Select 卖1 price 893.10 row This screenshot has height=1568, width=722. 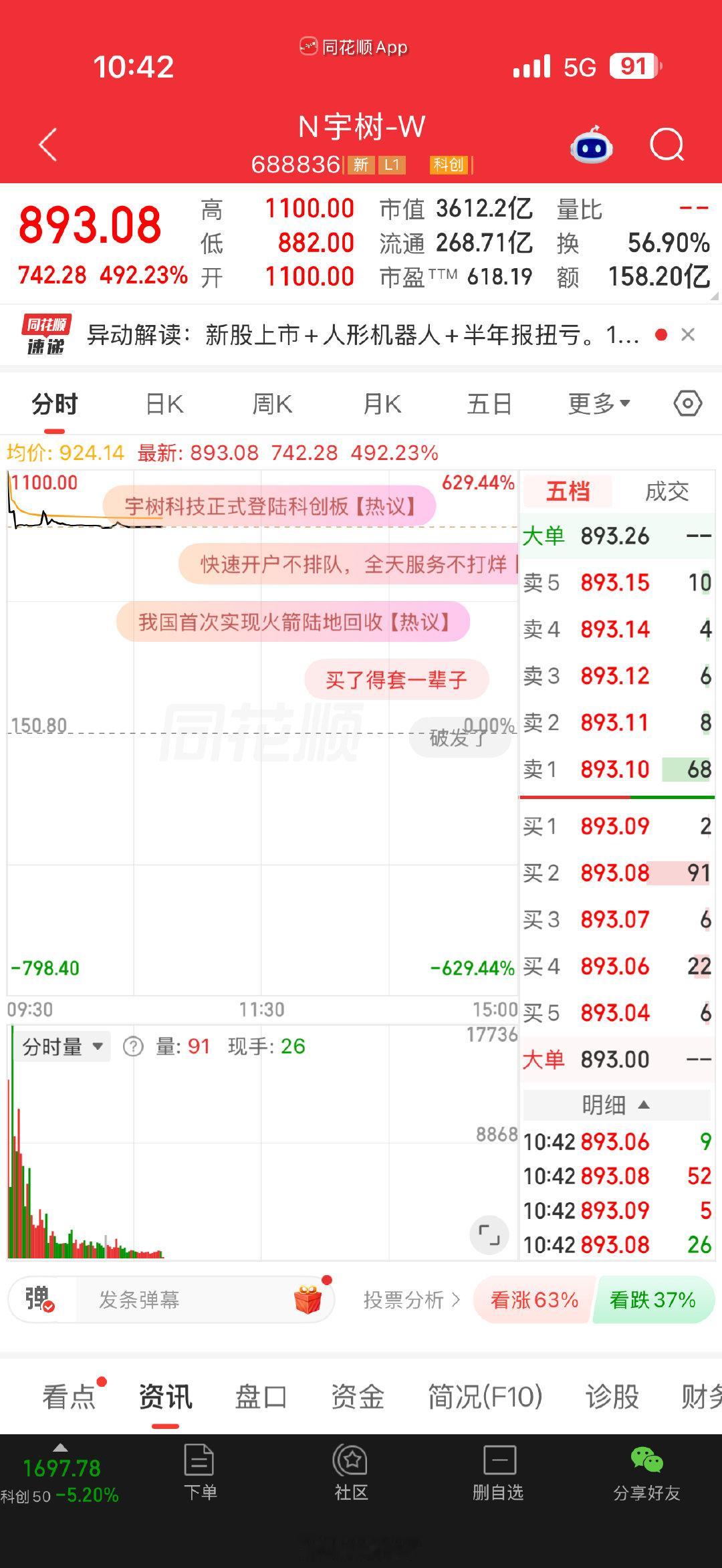[617, 769]
